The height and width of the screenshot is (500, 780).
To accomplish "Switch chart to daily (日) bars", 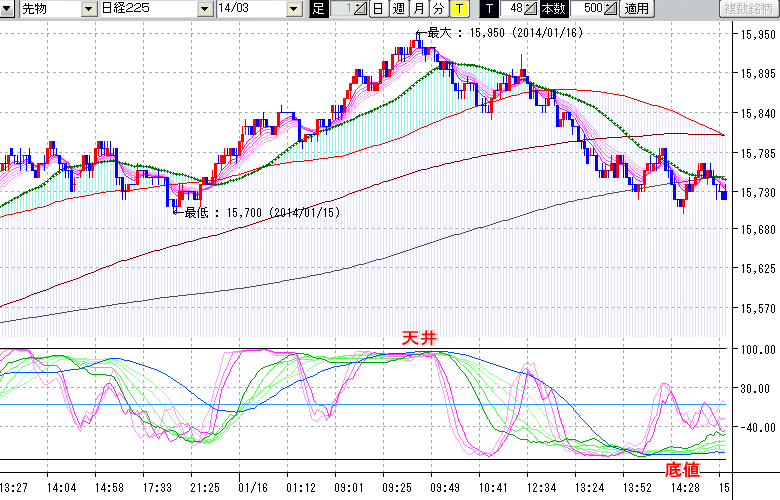I will point(377,9).
